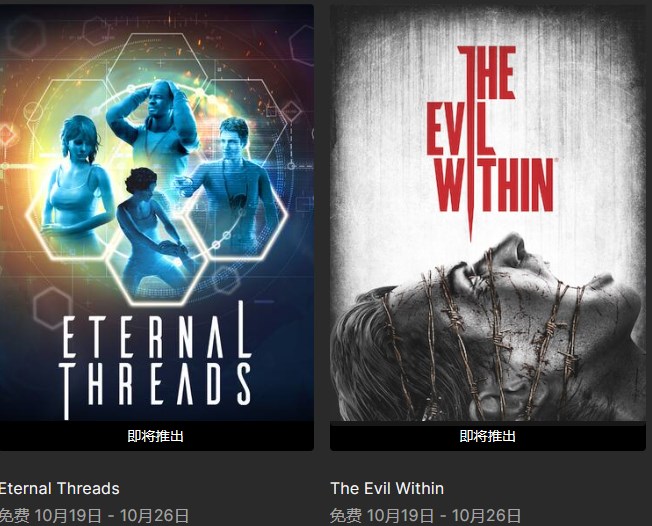Click Eternal Threads free date range text
This screenshot has height=526, width=652.
(x=94, y=516)
